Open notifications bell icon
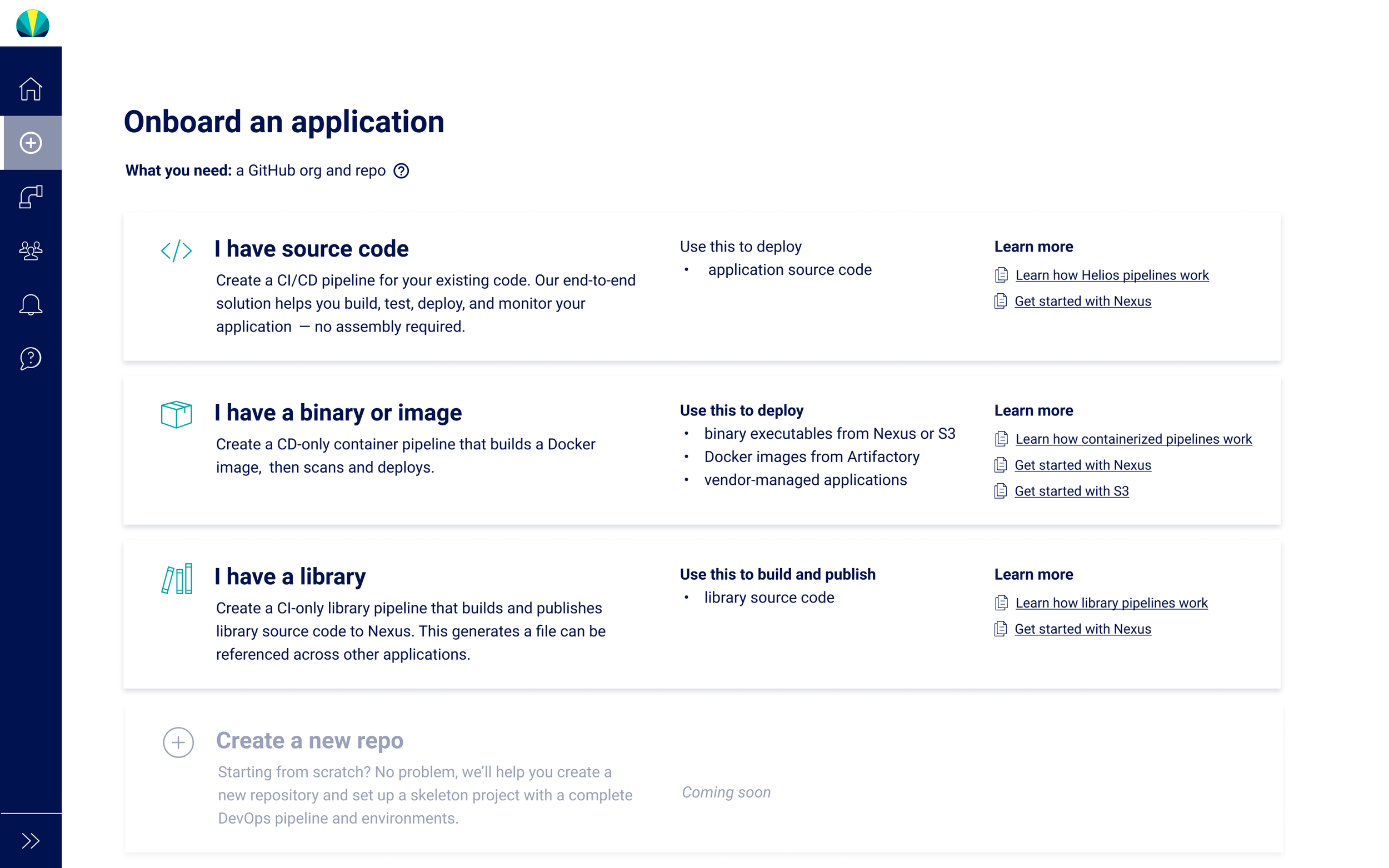Image resolution: width=1389 pixels, height=868 pixels. 31,305
